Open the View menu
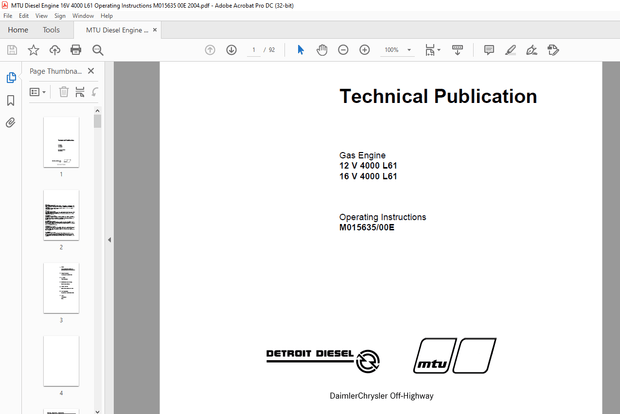The image size is (620, 414). (x=41, y=16)
